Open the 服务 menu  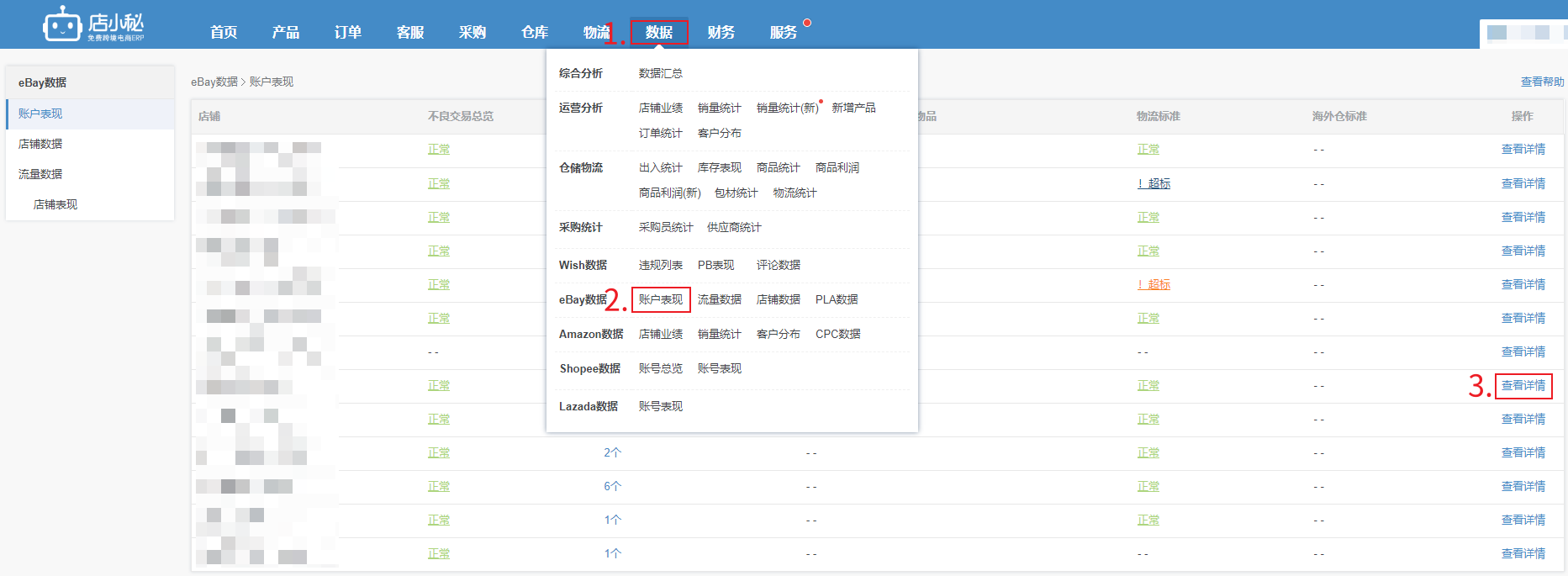click(x=784, y=32)
